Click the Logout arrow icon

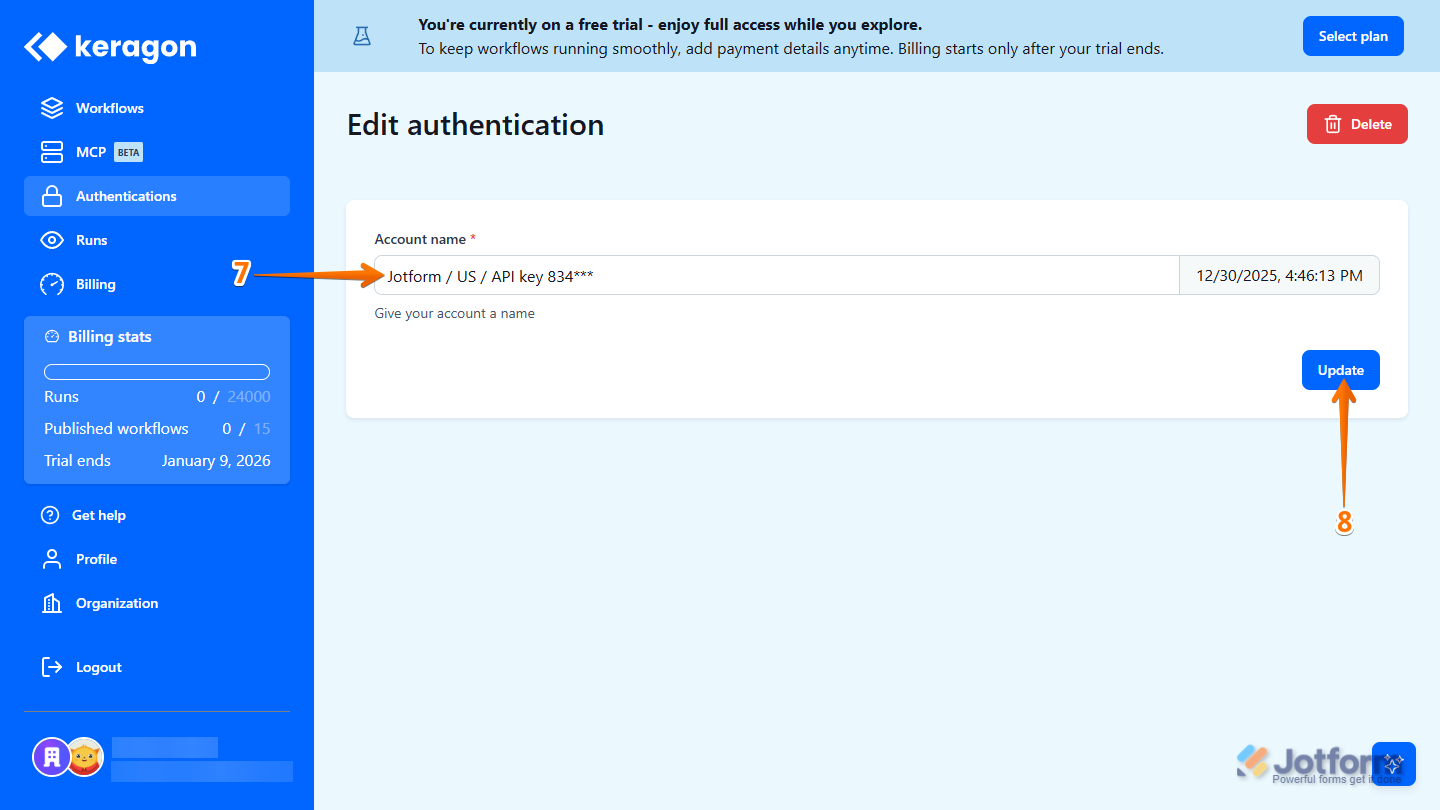51,667
